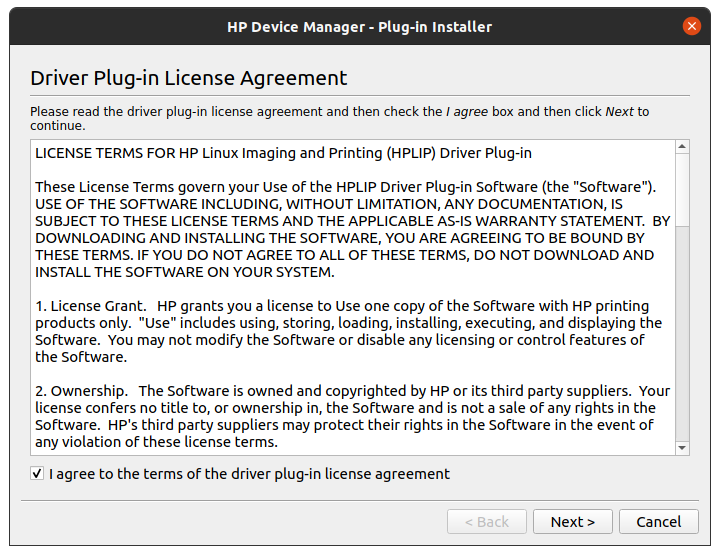720x555 pixels.
Task: Click the scrollbar track below the thumb
Action: click(682, 334)
